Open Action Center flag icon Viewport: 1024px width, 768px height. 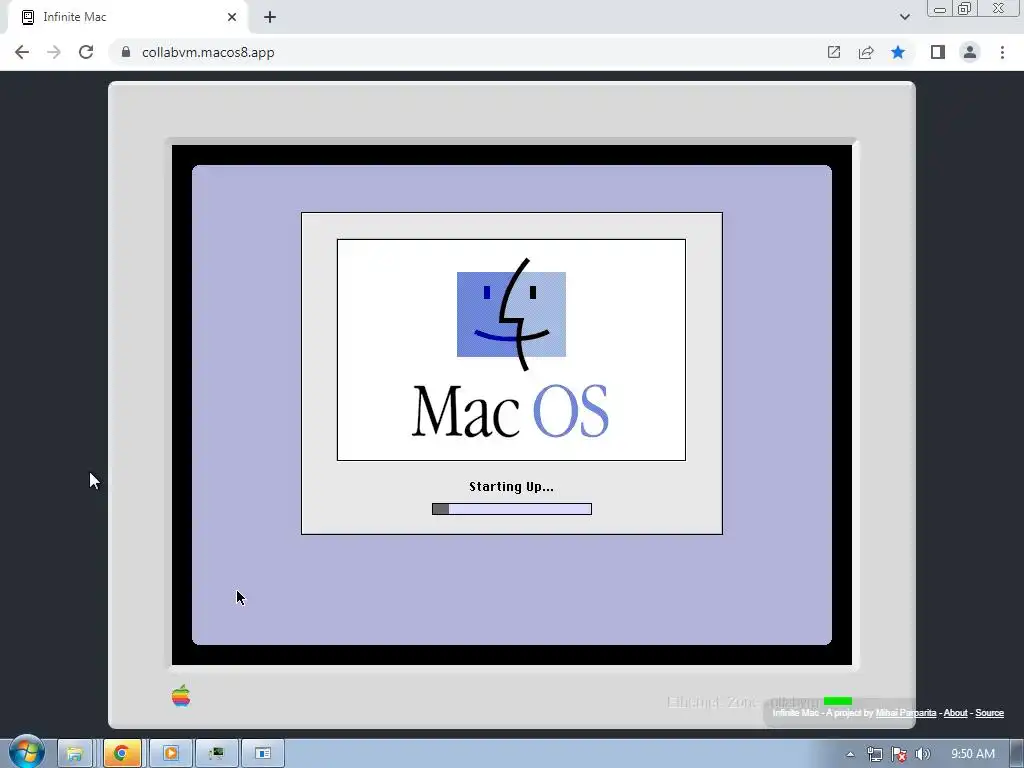[x=899, y=754]
